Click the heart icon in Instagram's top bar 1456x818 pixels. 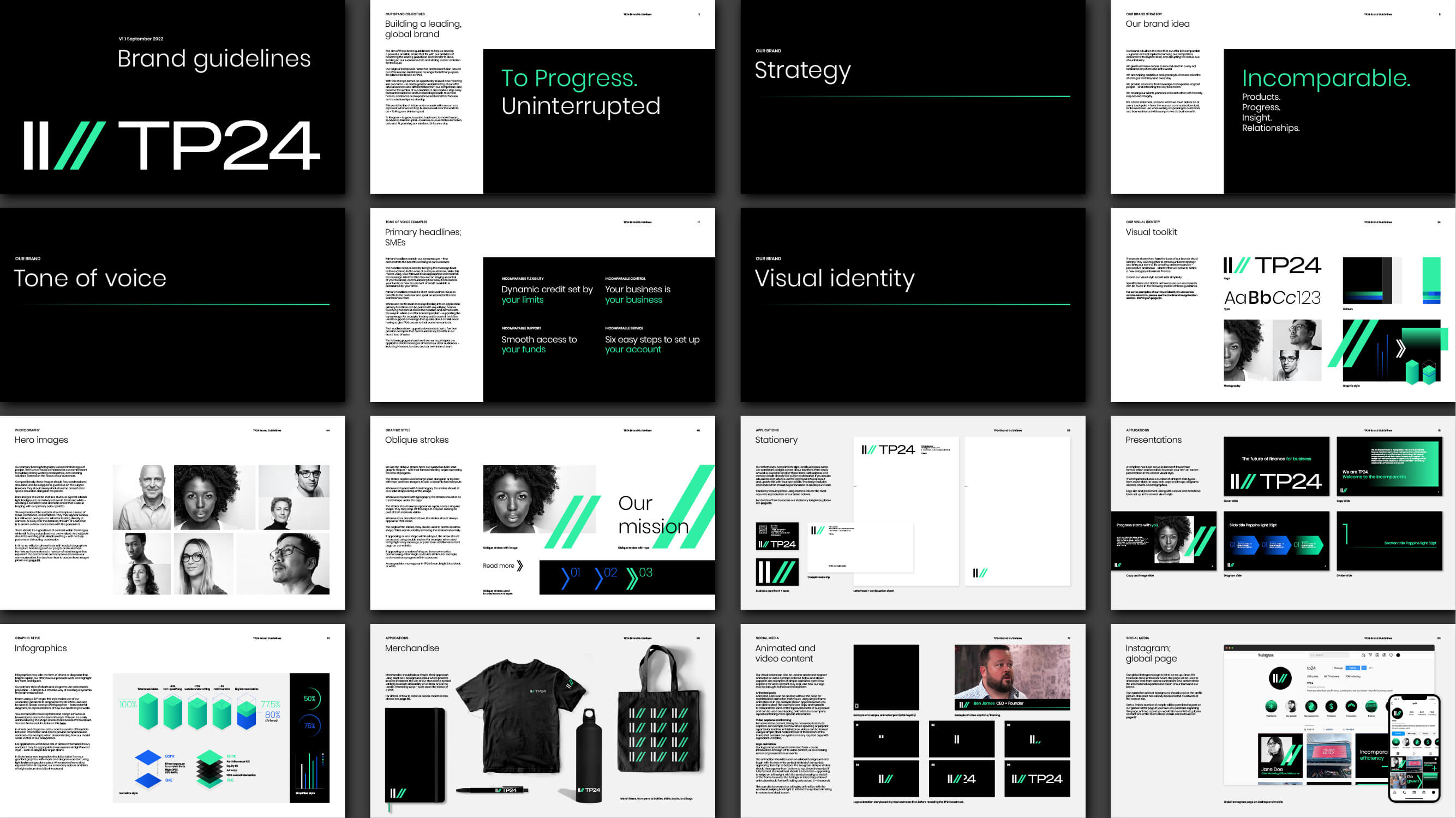(1391, 655)
